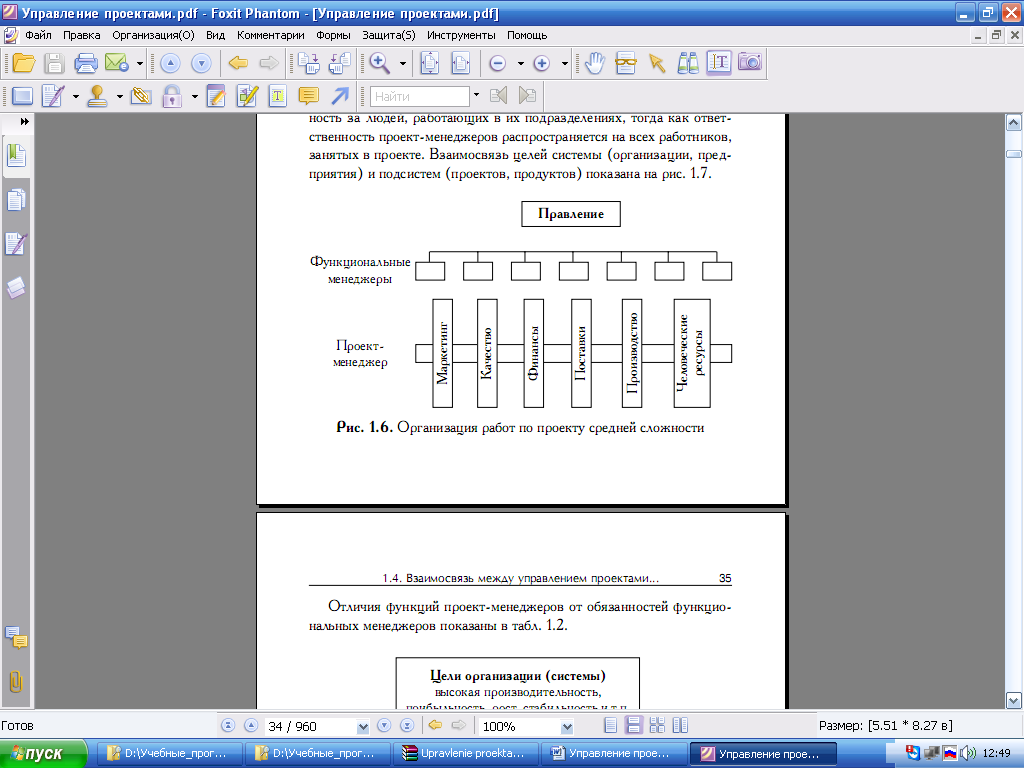Go to the next page using the toolbar down arrow
The image size is (1024, 768).
pos(201,63)
